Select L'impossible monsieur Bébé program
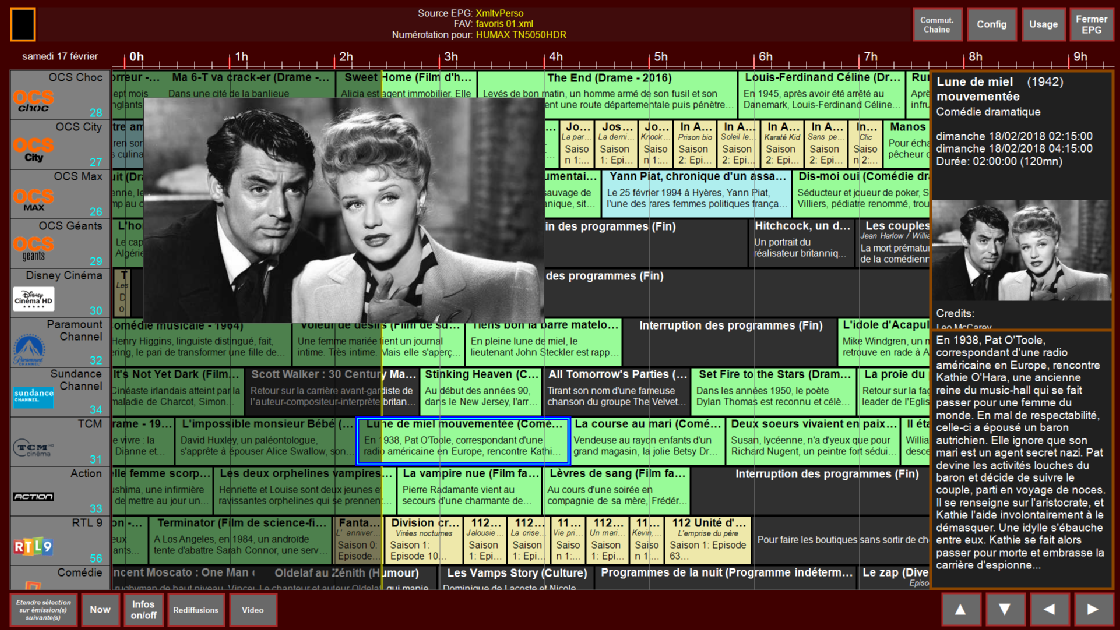Viewport: 1120px width, 630px height. pos(265,441)
